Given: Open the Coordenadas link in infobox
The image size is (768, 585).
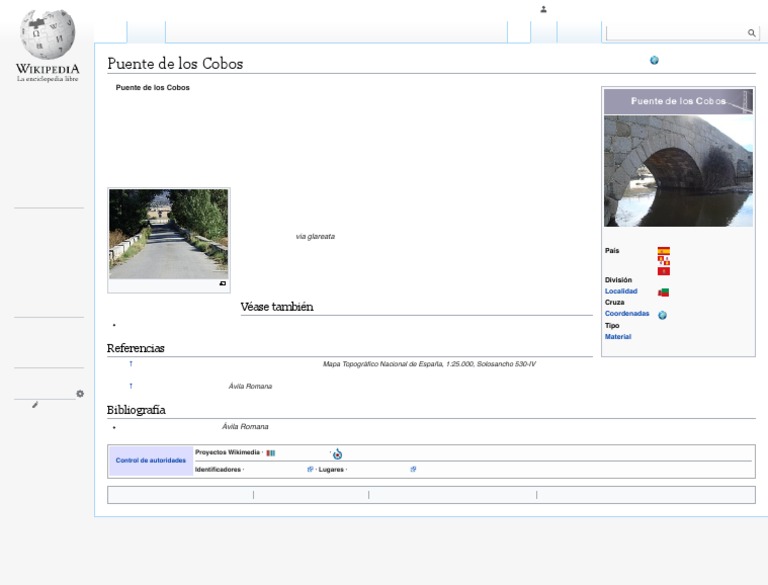Looking at the screenshot, I should (x=626, y=313).
